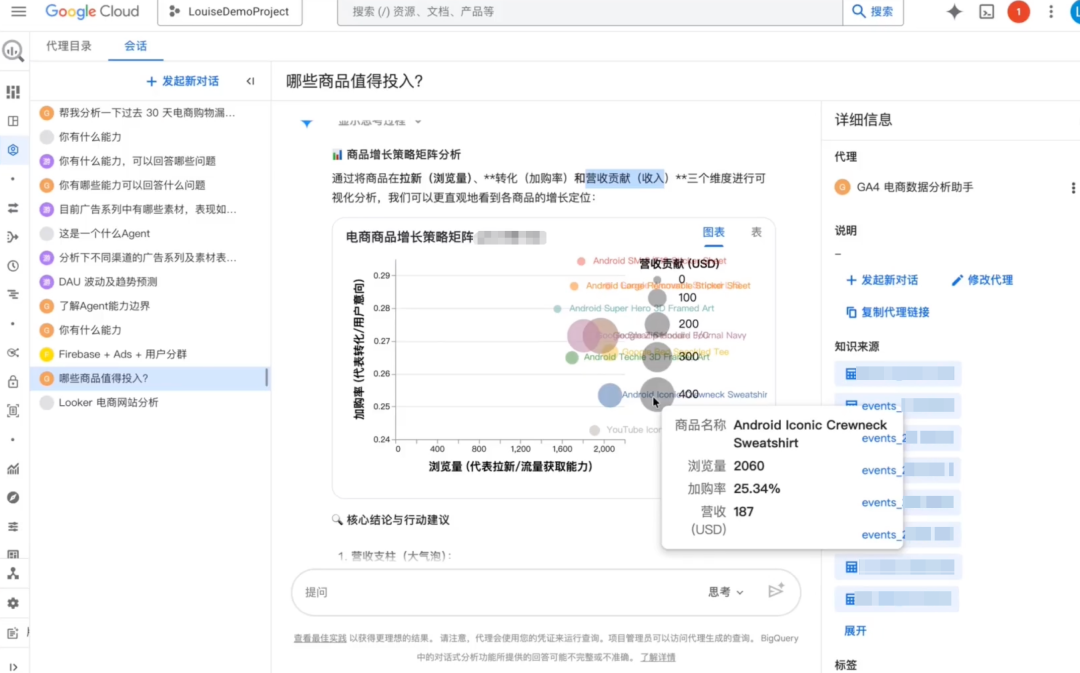Screen dimensions: 1080x673
Task: Open left rail hierarchy tree icon
Action: [13, 574]
